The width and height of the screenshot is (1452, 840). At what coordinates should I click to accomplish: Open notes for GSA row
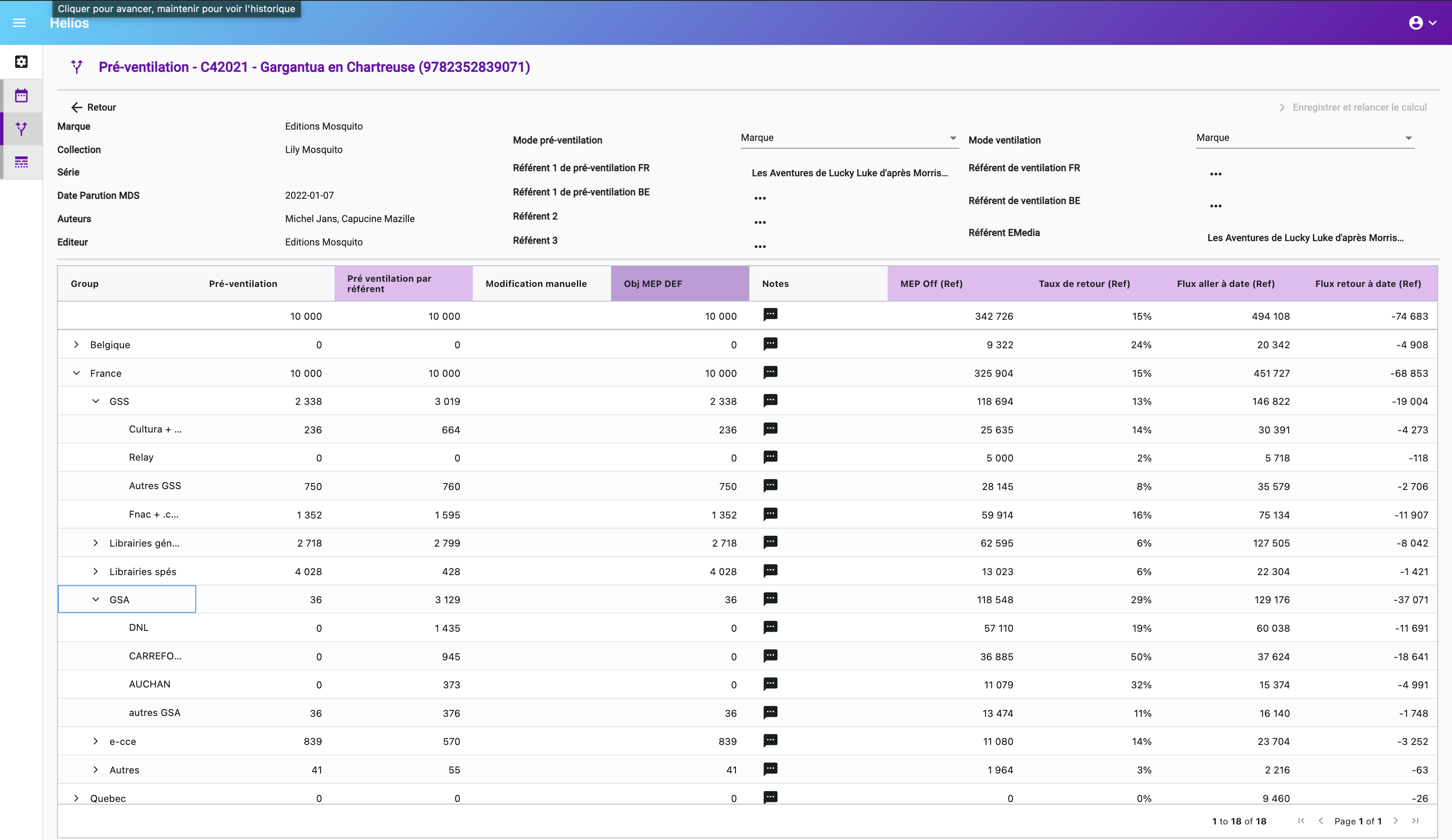(x=771, y=599)
